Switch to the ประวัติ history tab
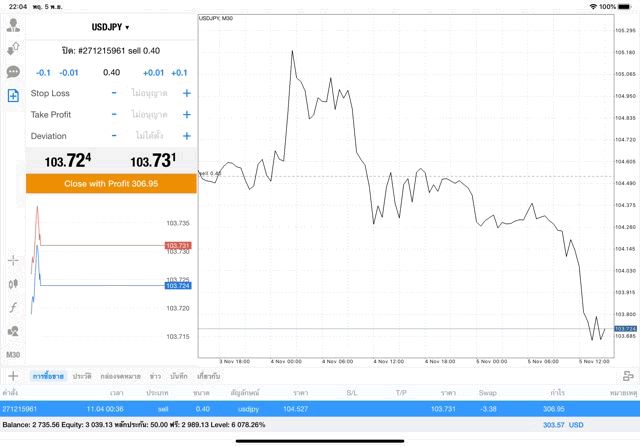640x447 pixels. point(82,376)
